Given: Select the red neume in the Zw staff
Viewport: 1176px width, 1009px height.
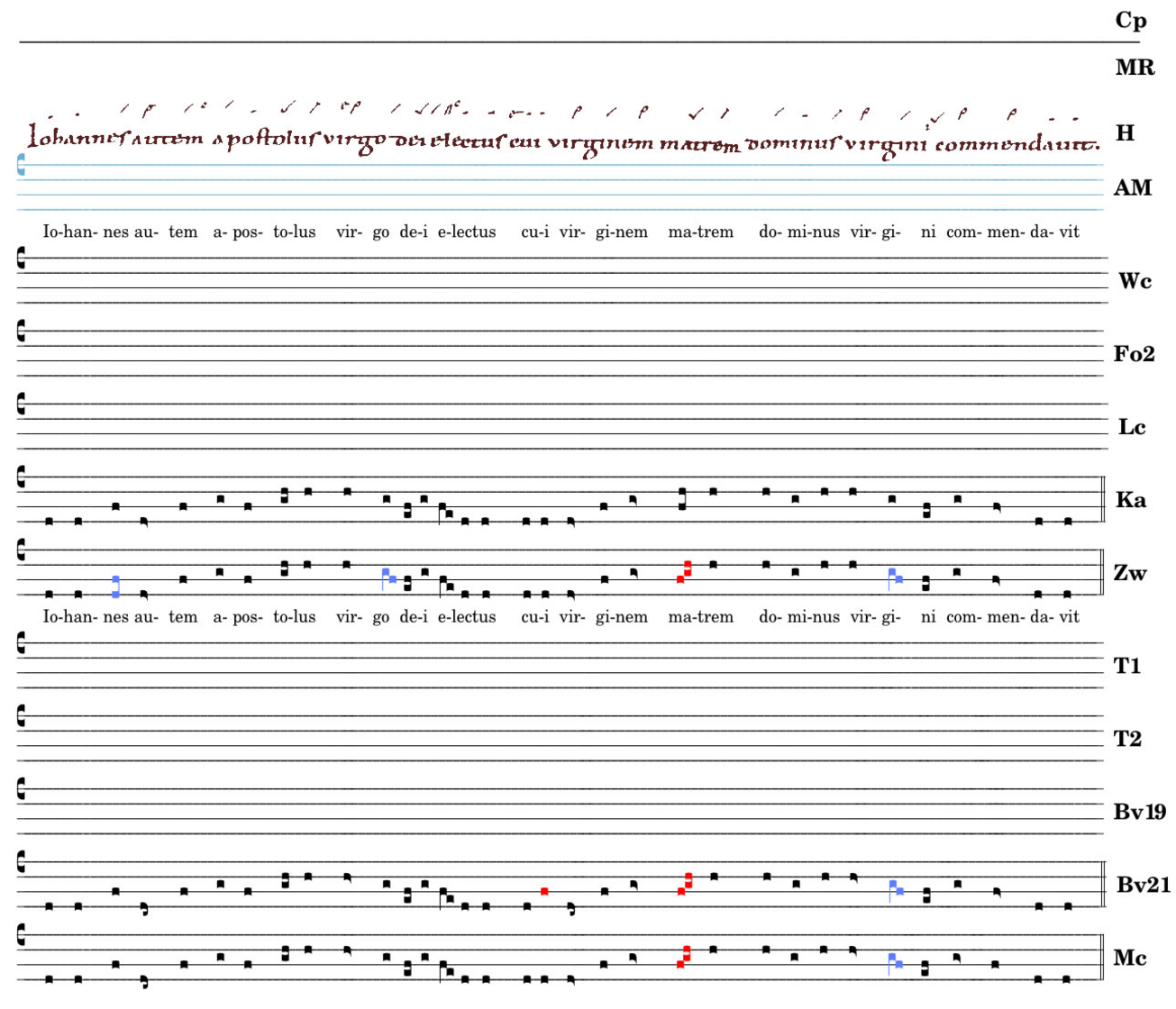Looking at the screenshot, I should (x=684, y=572).
